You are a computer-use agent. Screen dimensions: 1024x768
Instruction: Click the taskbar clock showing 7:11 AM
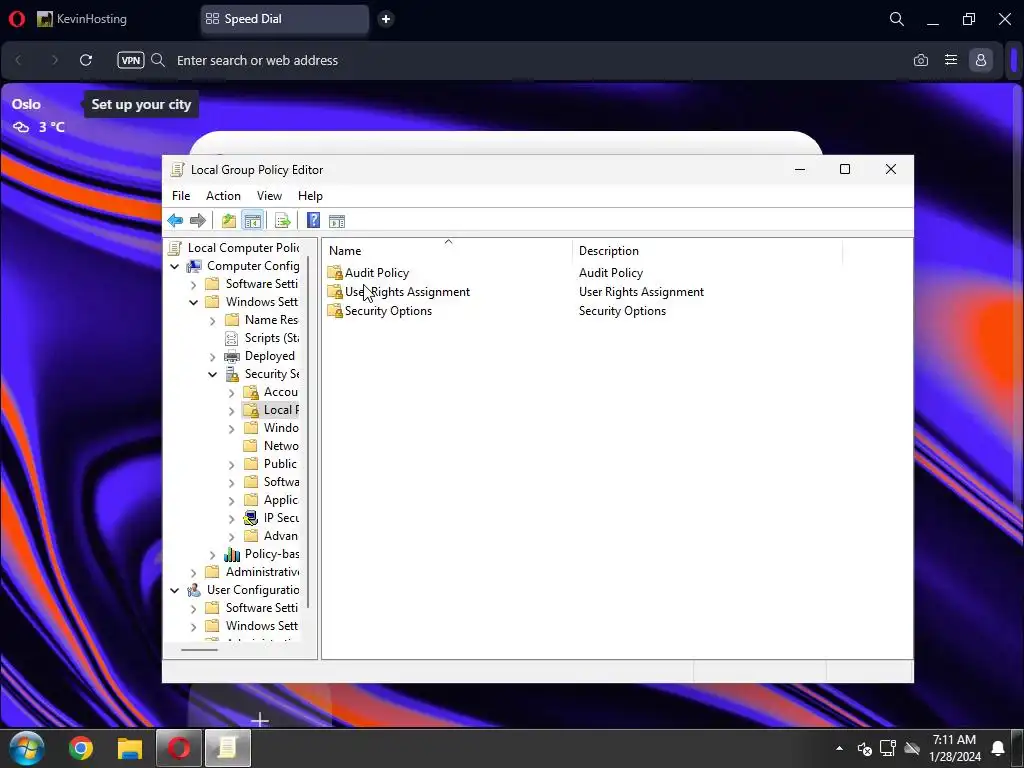pos(954,748)
